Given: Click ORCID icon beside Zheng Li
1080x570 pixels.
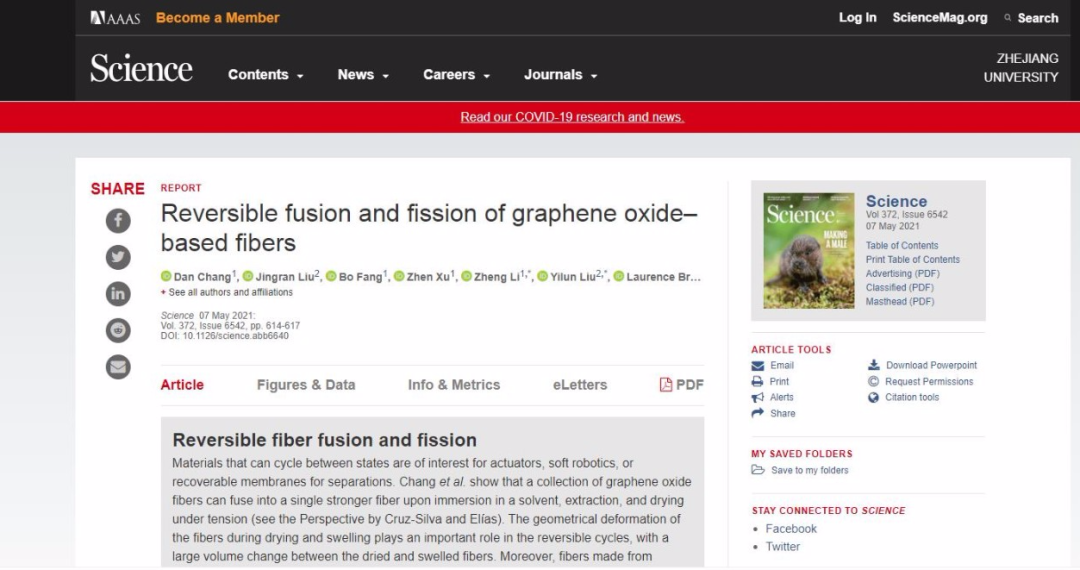Looking at the screenshot, I should [x=467, y=276].
